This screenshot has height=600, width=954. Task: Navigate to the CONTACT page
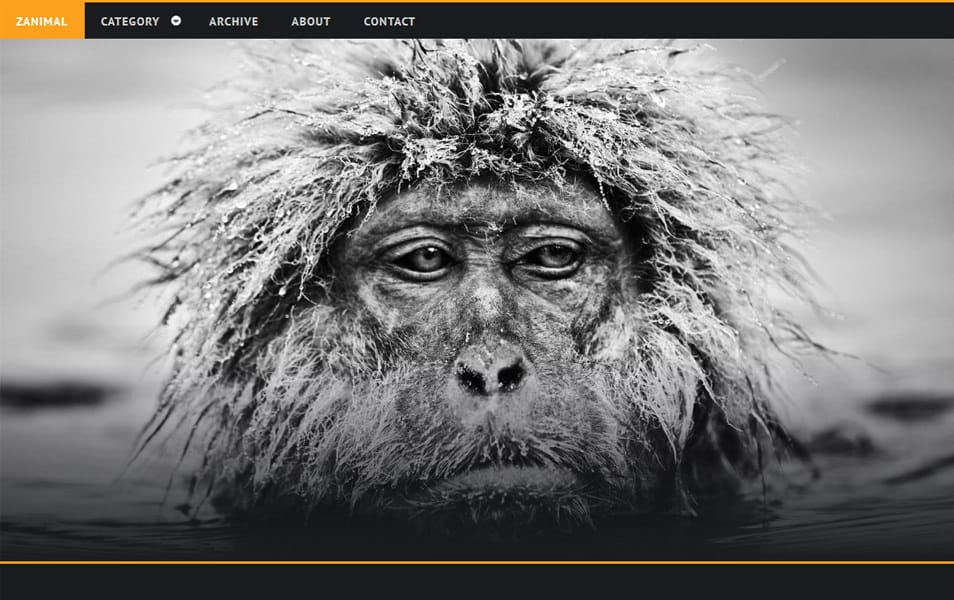(x=389, y=21)
